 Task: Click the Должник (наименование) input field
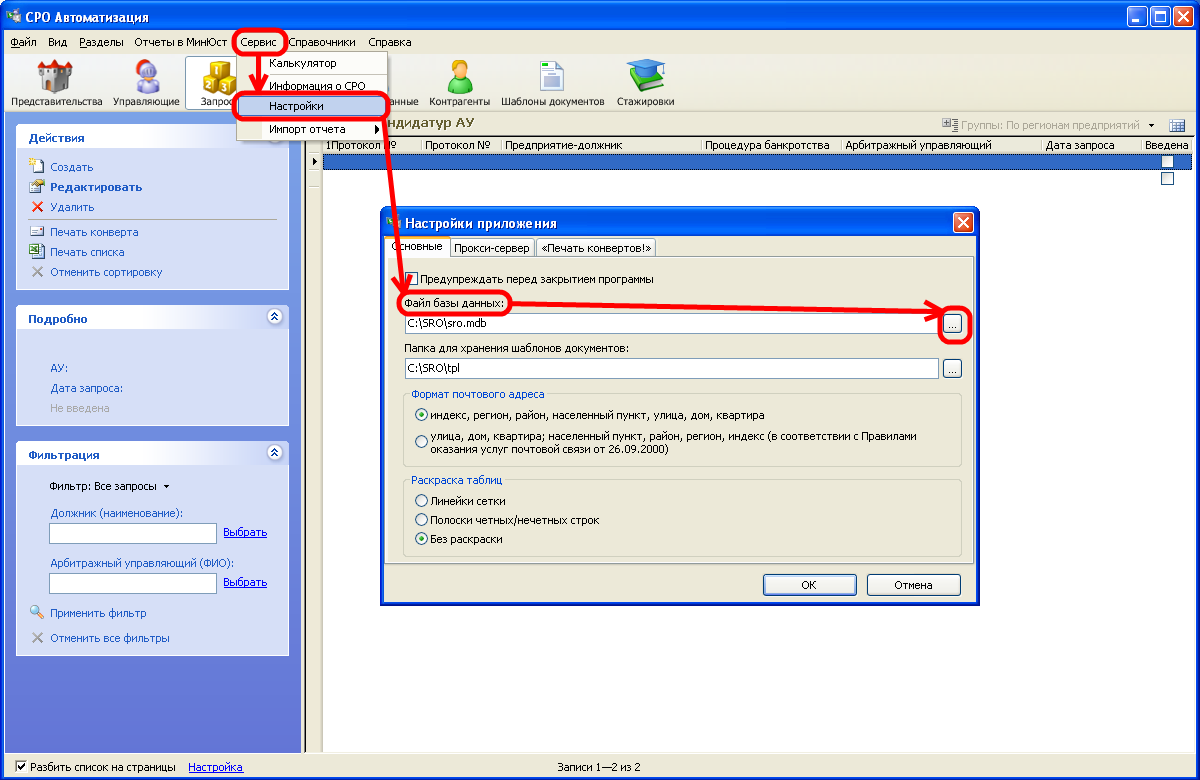[133, 533]
